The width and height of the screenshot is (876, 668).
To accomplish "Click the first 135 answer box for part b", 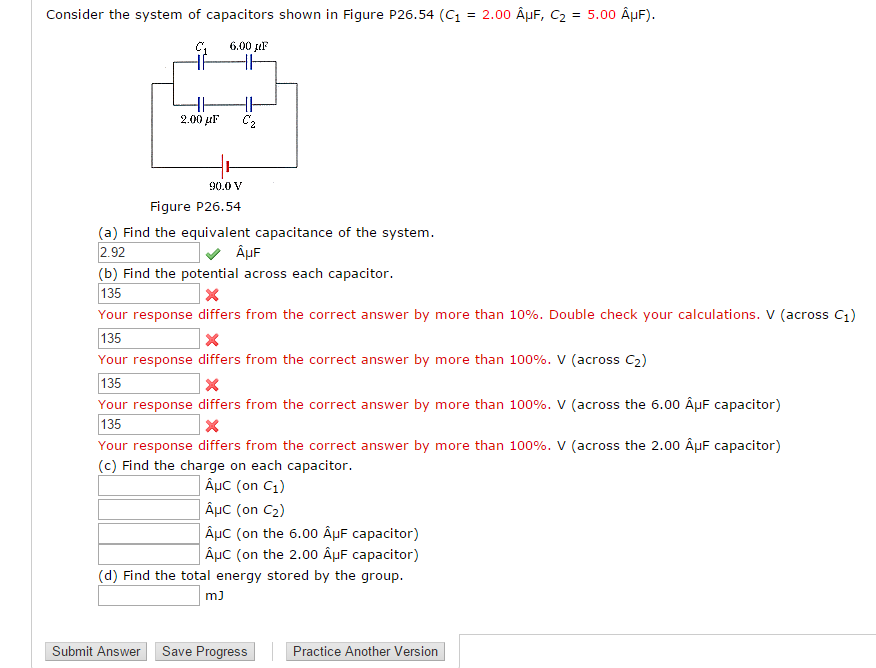I will (148, 293).
